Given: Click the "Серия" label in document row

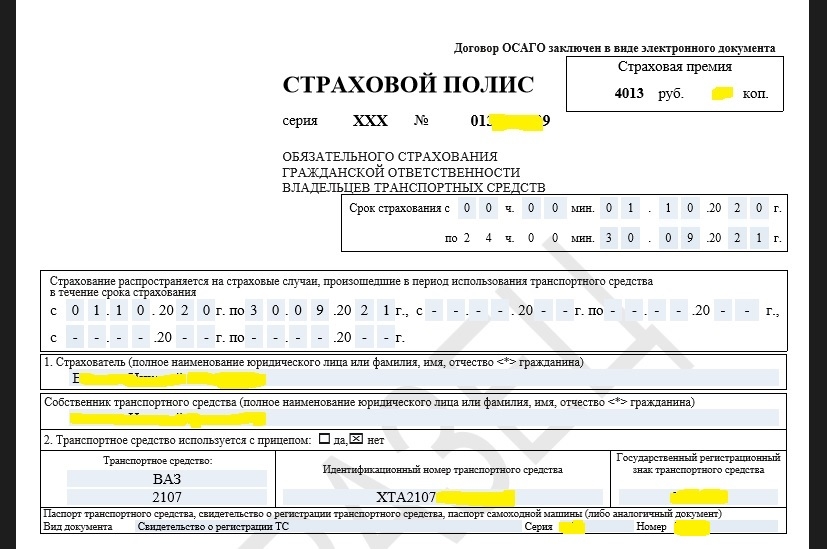Looking at the screenshot, I should click(x=538, y=526).
